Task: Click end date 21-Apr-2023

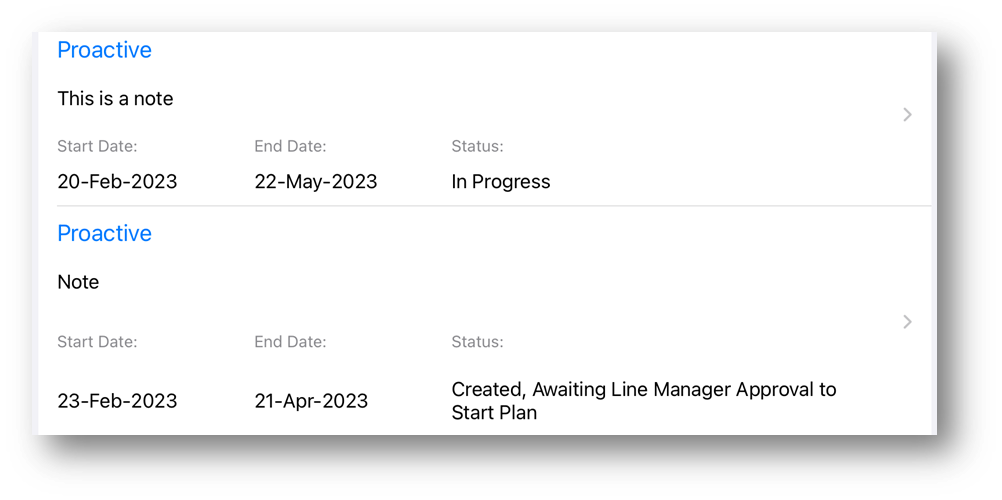Action: pyautogui.click(x=311, y=401)
